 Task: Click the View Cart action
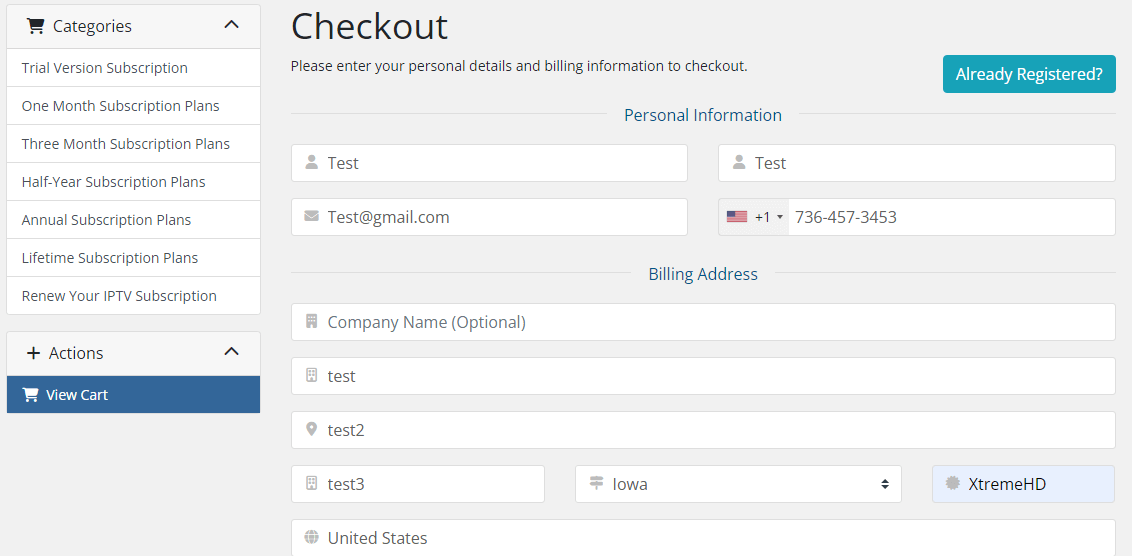coord(77,395)
